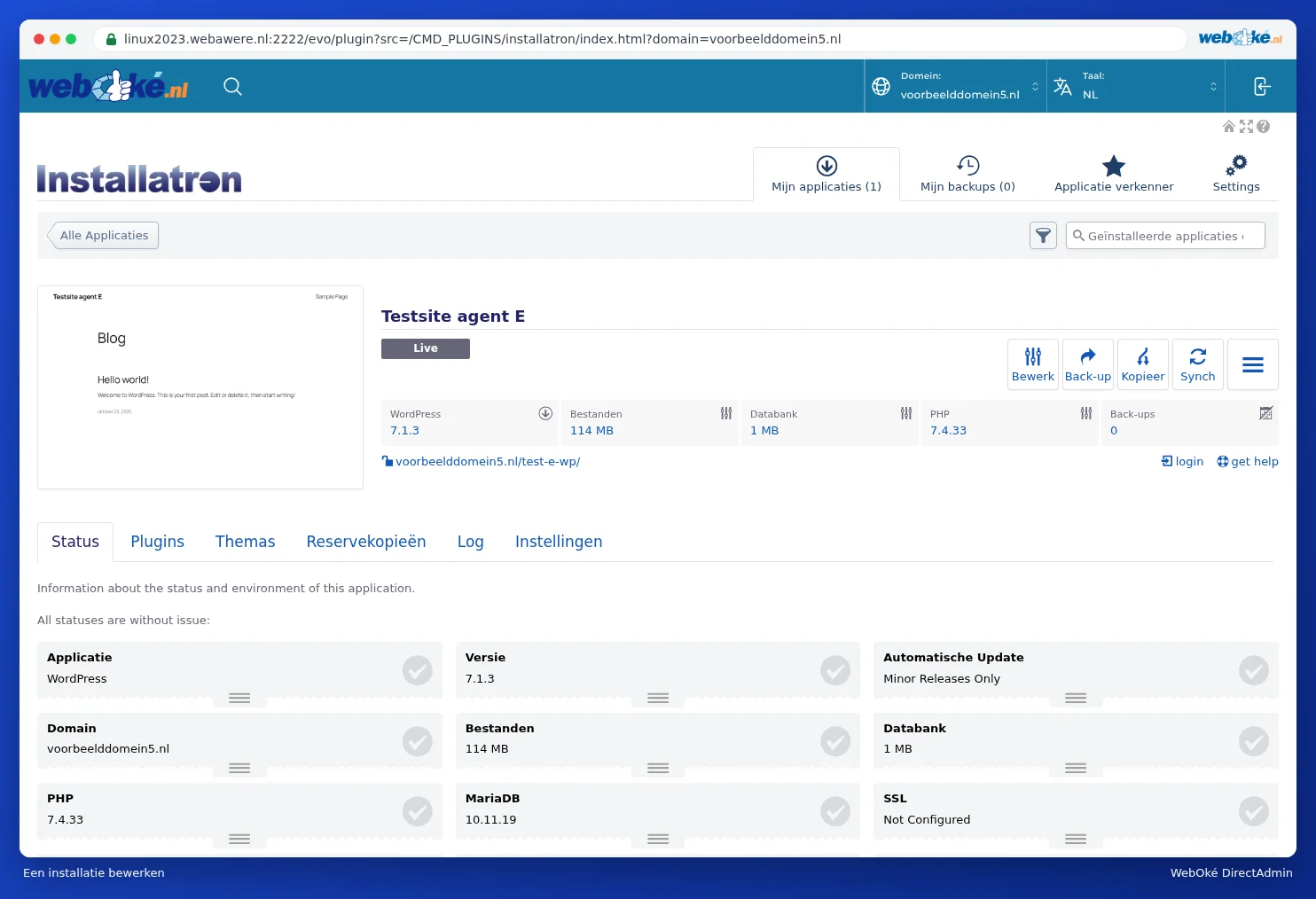Click the Bewerk sliders button

[1033, 364]
